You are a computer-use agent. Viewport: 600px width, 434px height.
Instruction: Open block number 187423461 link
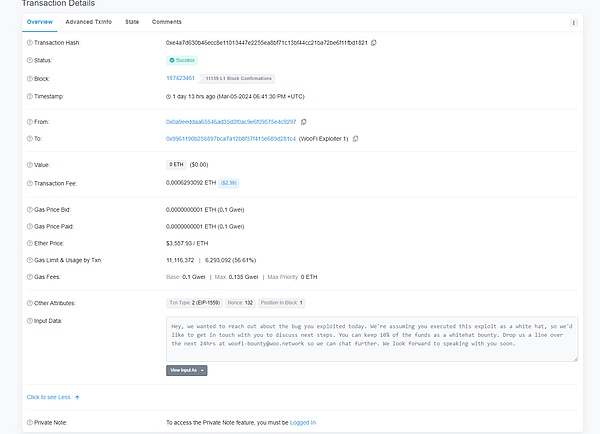(180, 78)
